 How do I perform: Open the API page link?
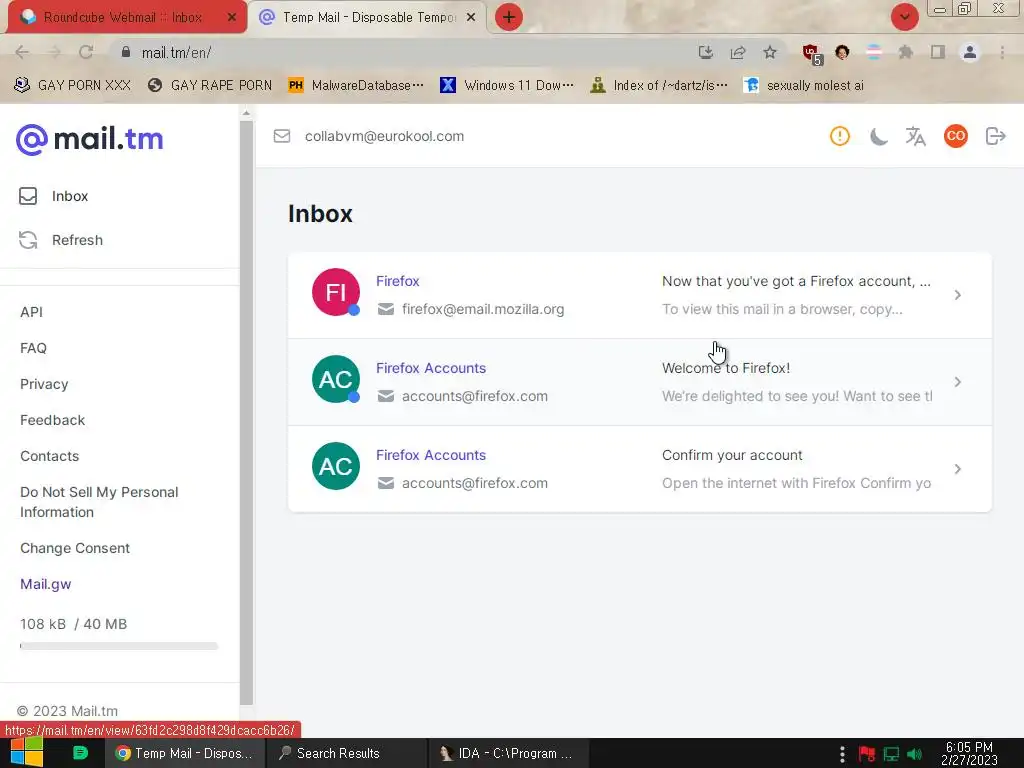click(x=31, y=312)
